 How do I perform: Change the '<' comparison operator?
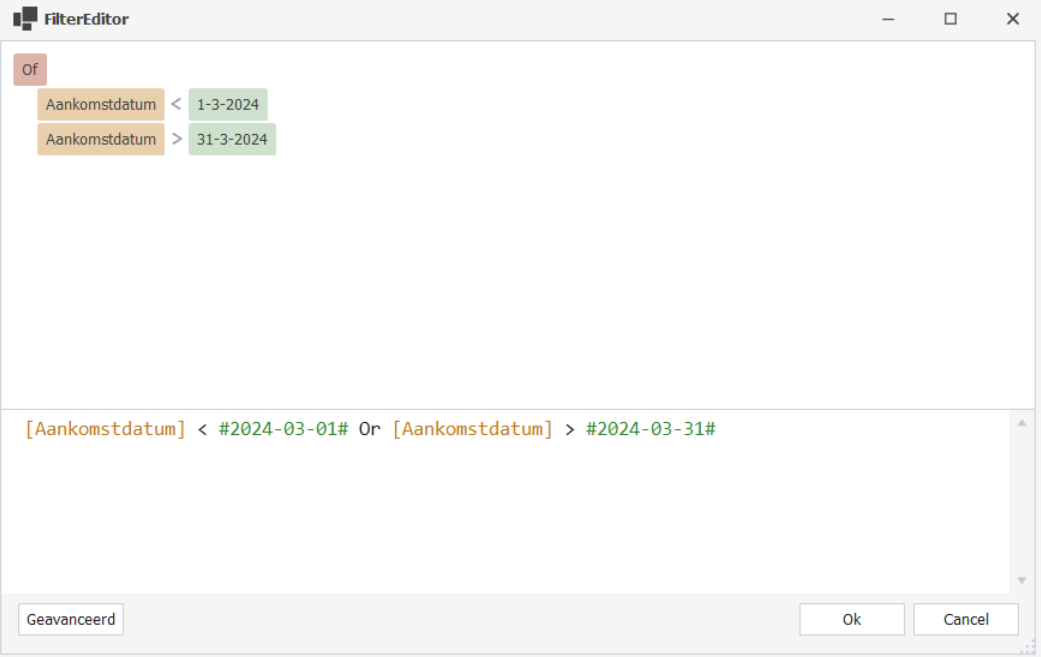[x=176, y=104]
